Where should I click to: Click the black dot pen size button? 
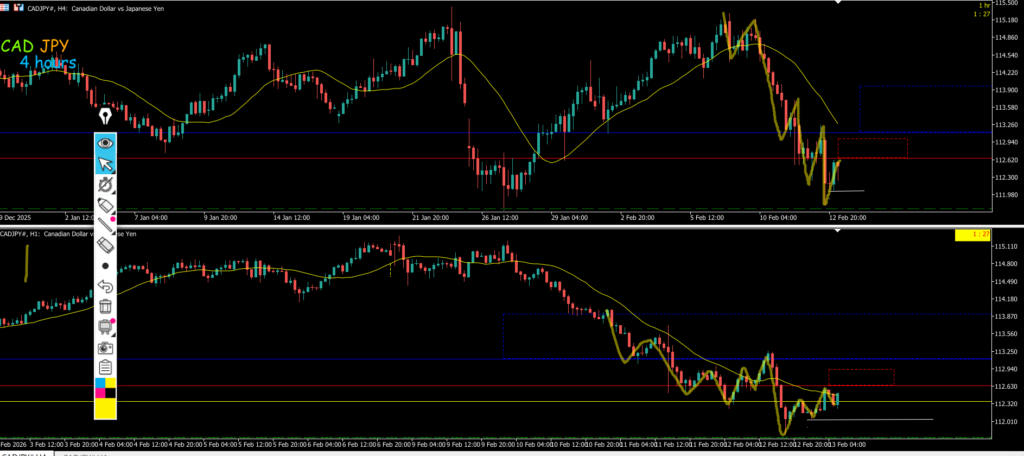pyautogui.click(x=105, y=266)
